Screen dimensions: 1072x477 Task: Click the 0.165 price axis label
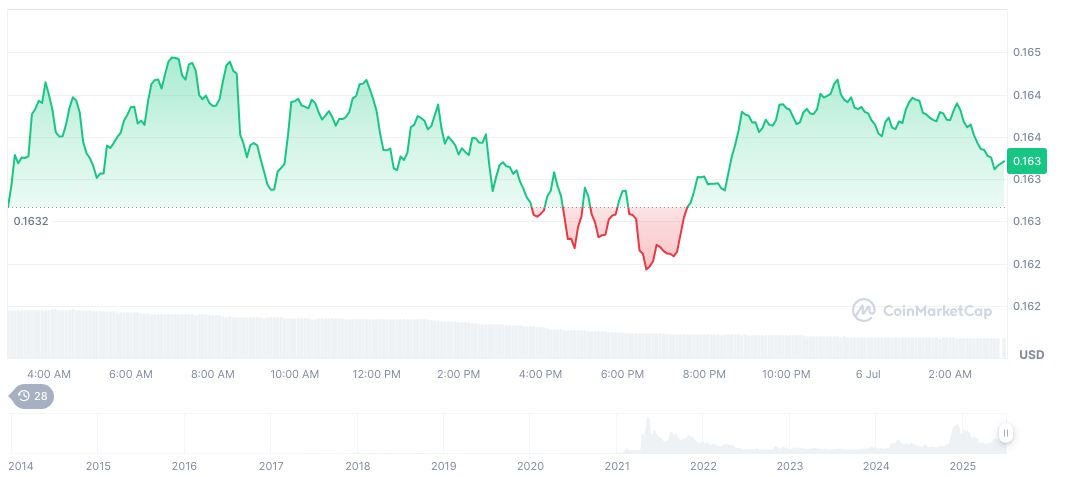tap(1025, 52)
